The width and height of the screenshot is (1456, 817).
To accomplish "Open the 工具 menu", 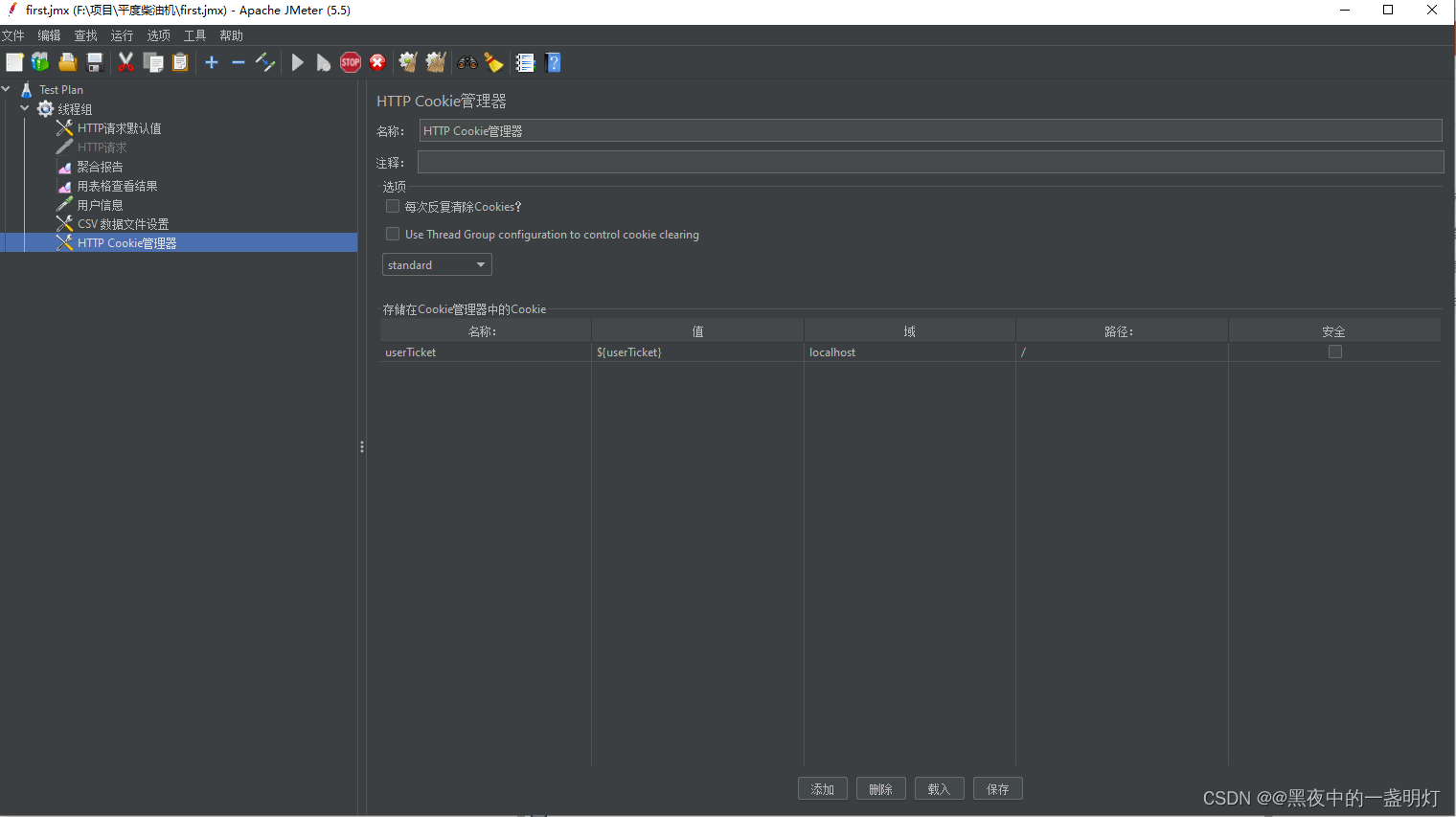I will click(x=194, y=35).
